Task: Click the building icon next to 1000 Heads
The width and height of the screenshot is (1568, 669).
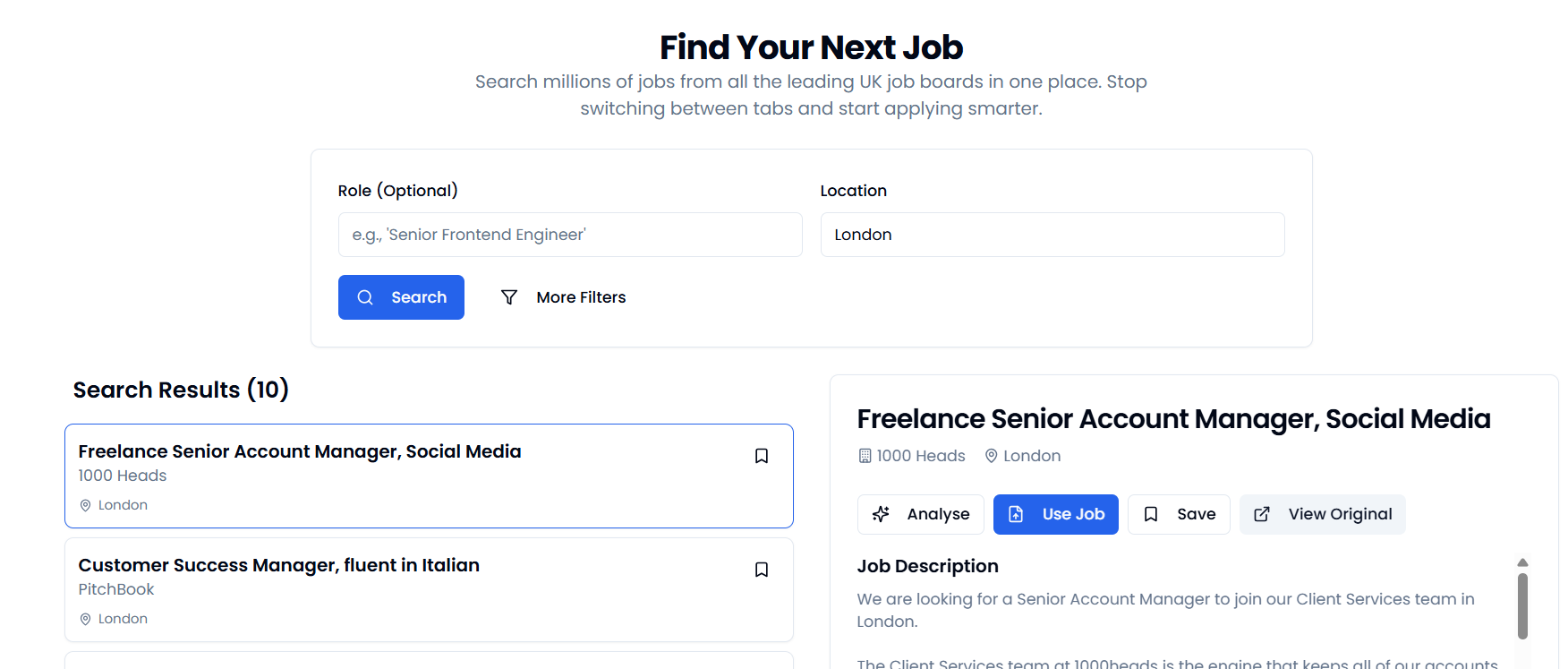Action: coord(863,455)
